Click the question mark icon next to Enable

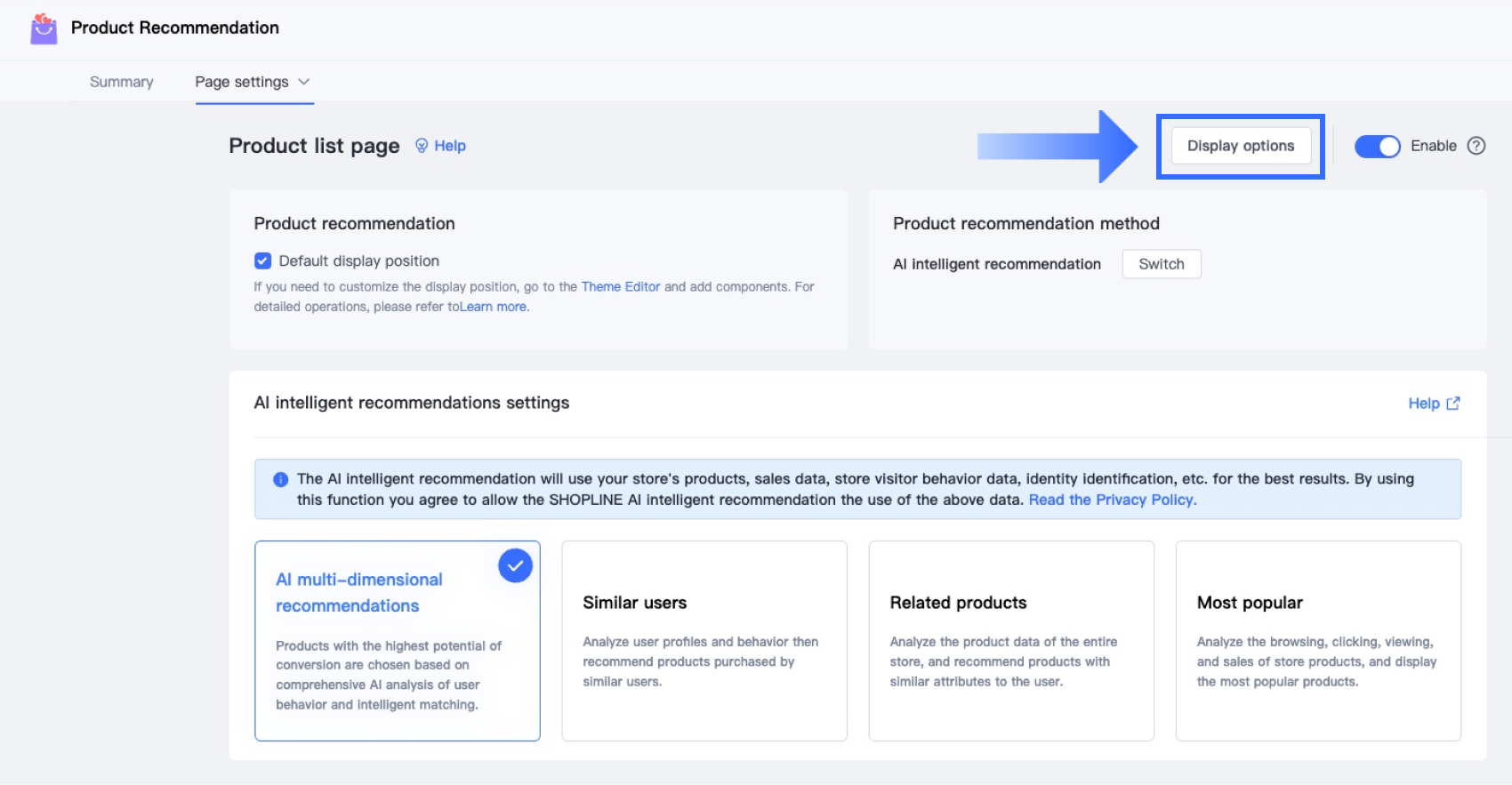pyautogui.click(x=1476, y=146)
